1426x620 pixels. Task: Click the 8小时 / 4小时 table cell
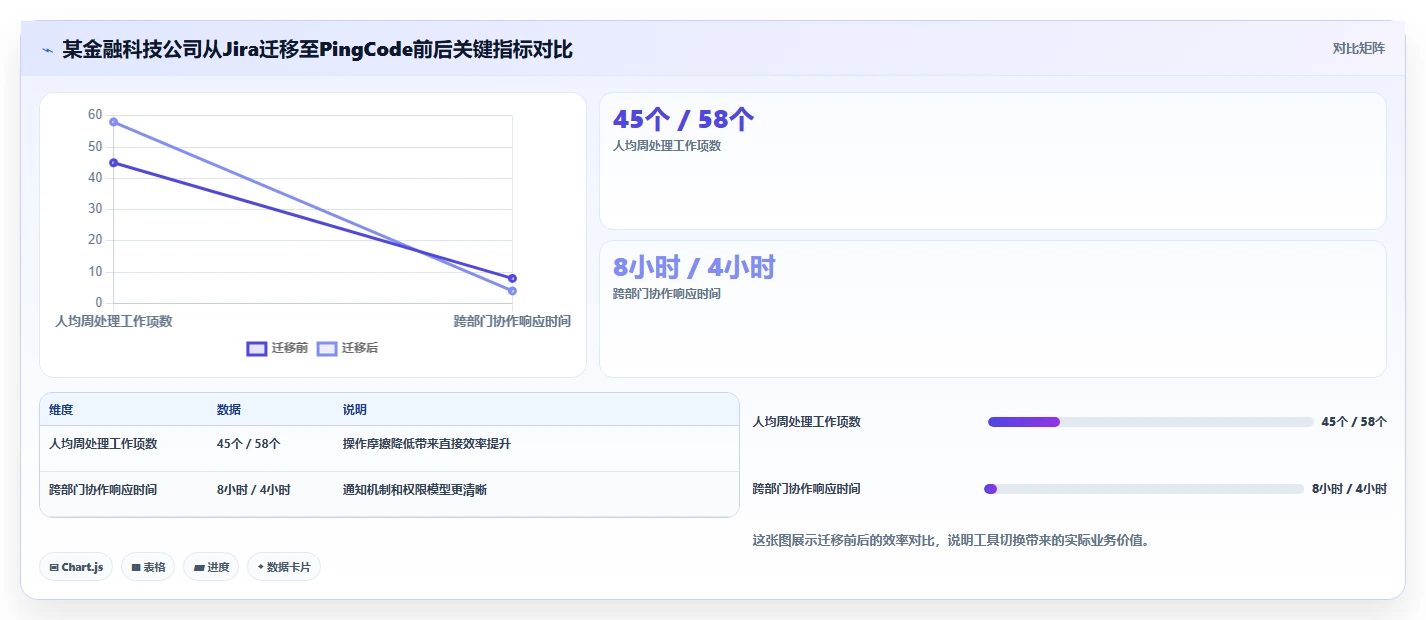[254, 490]
